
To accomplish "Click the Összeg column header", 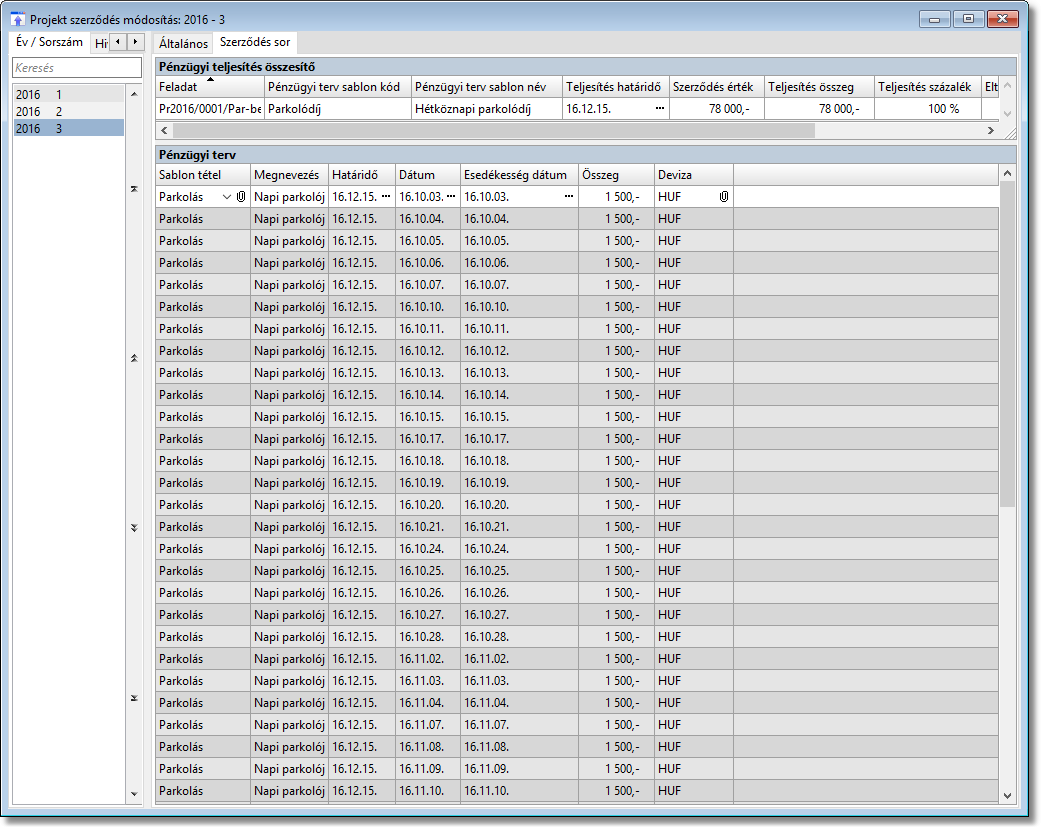I will tap(616, 175).
